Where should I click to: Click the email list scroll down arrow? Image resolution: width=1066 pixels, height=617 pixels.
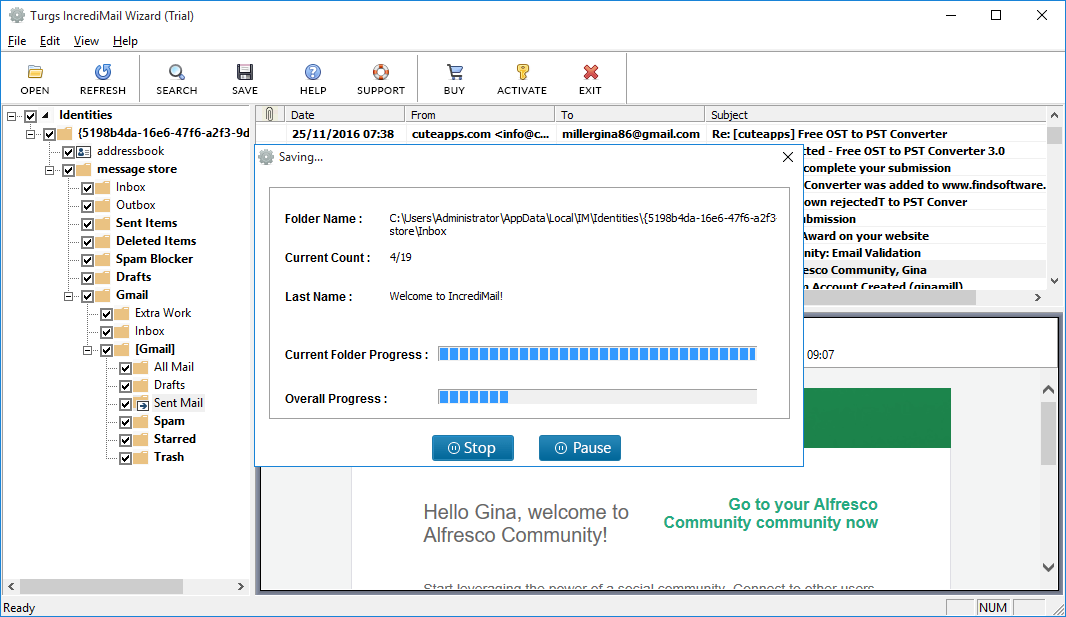point(1054,281)
